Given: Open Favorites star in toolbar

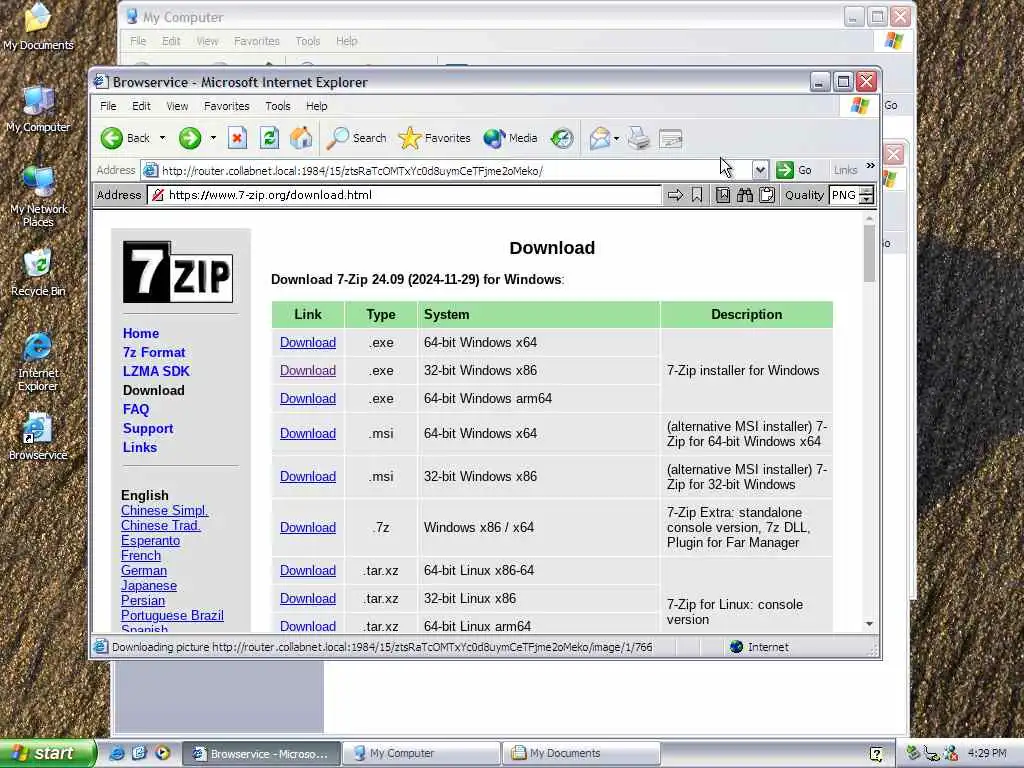Looking at the screenshot, I should pos(434,138).
